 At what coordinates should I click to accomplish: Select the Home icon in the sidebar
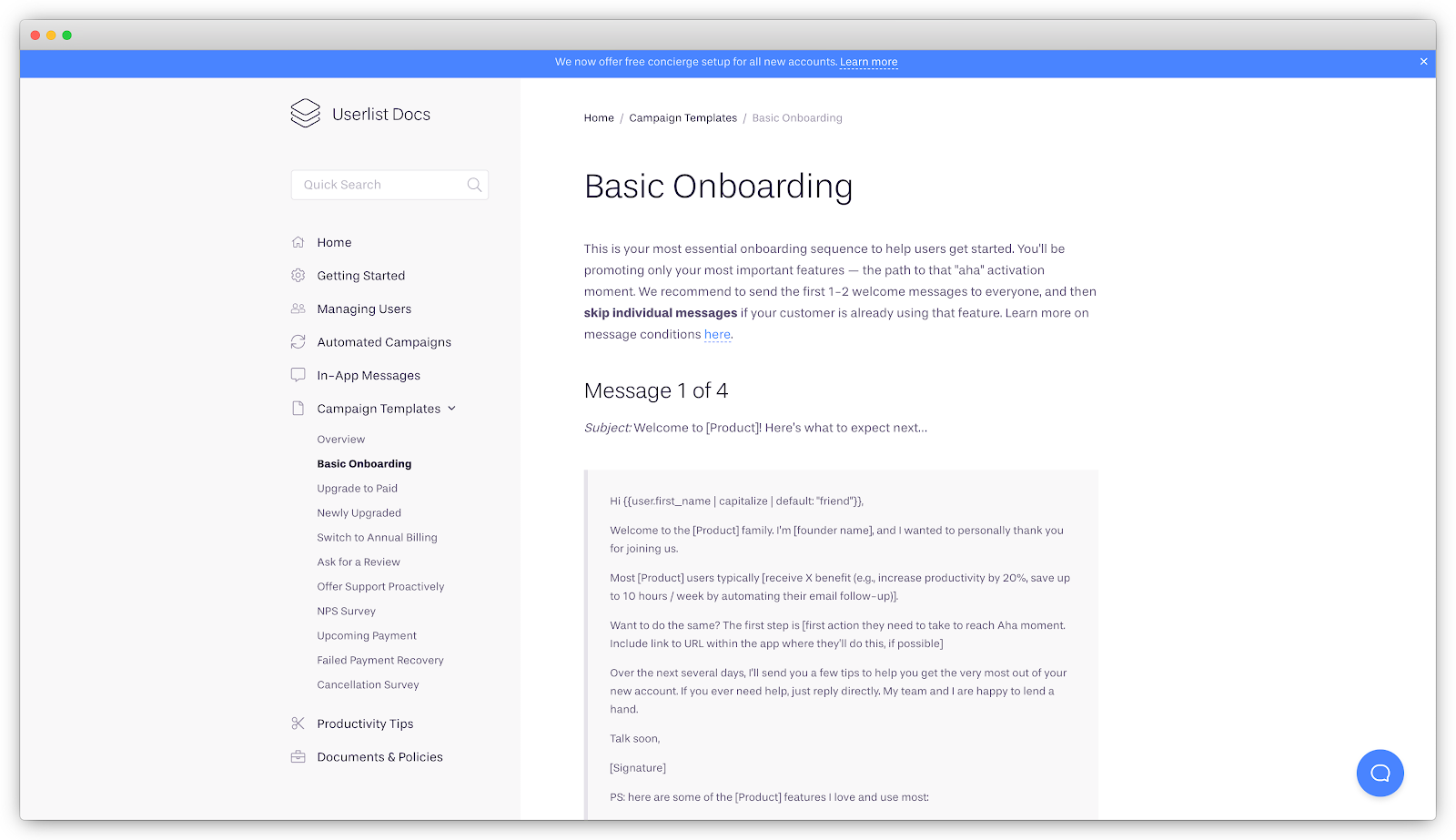(298, 241)
